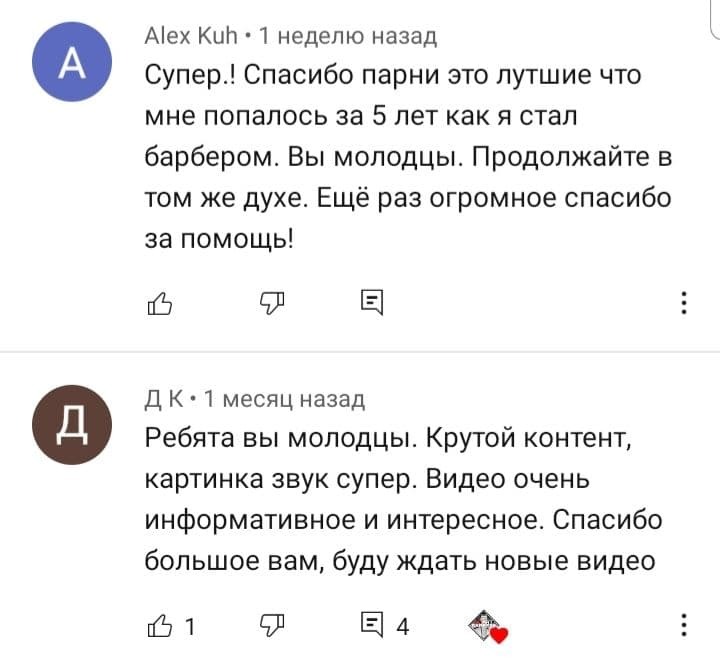Like Alex Kuh's comment with thumbs up
This screenshot has width=720, height=658.
pos(160,302)
